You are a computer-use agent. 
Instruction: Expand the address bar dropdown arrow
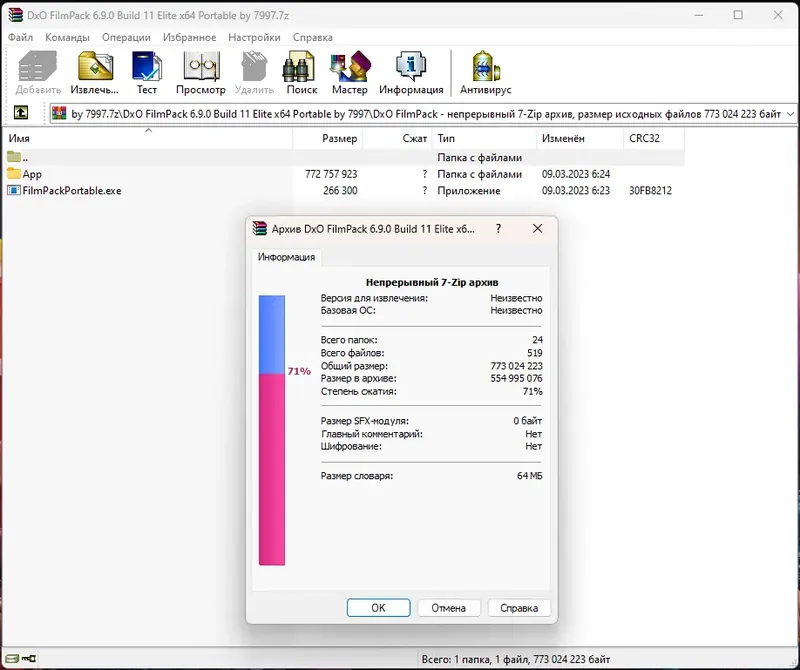[789, 114]
